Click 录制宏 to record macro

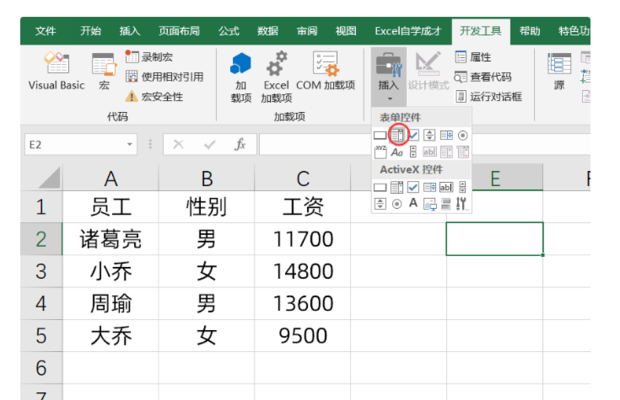(157, 58)
